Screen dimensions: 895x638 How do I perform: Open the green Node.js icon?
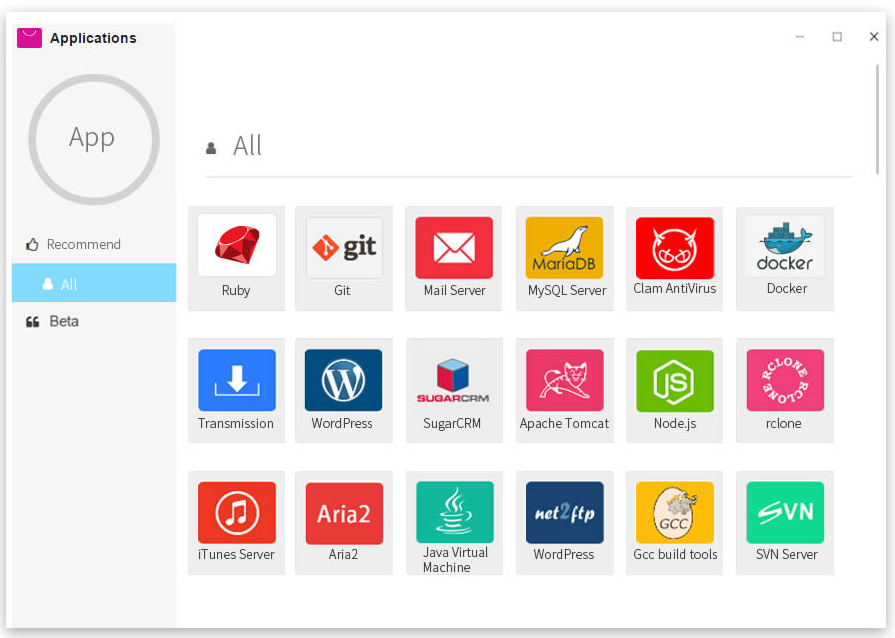click(675, 381)
